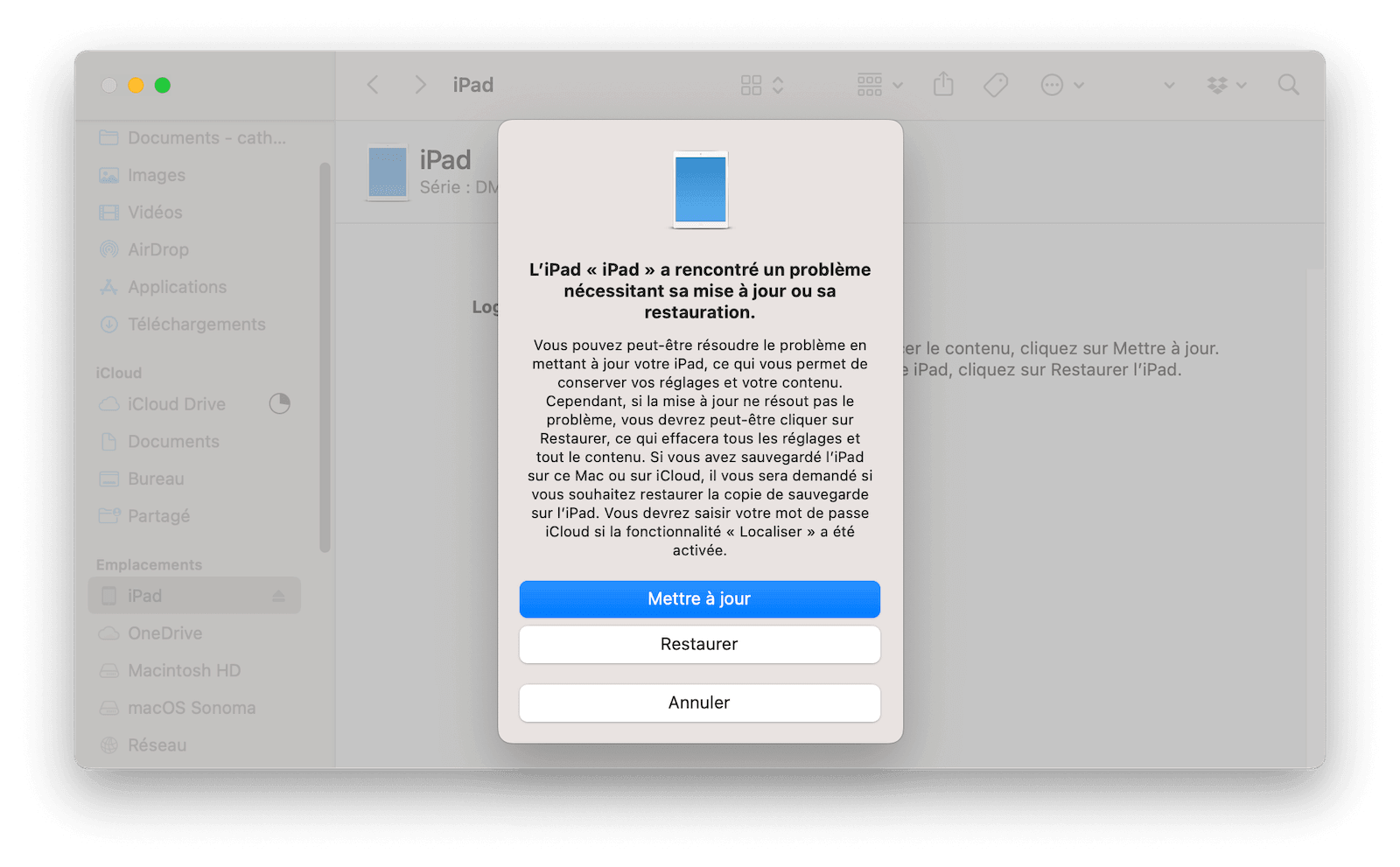Open Applications in the sidebar
This screenshot has height=867, width=1400.
point(194,287)
